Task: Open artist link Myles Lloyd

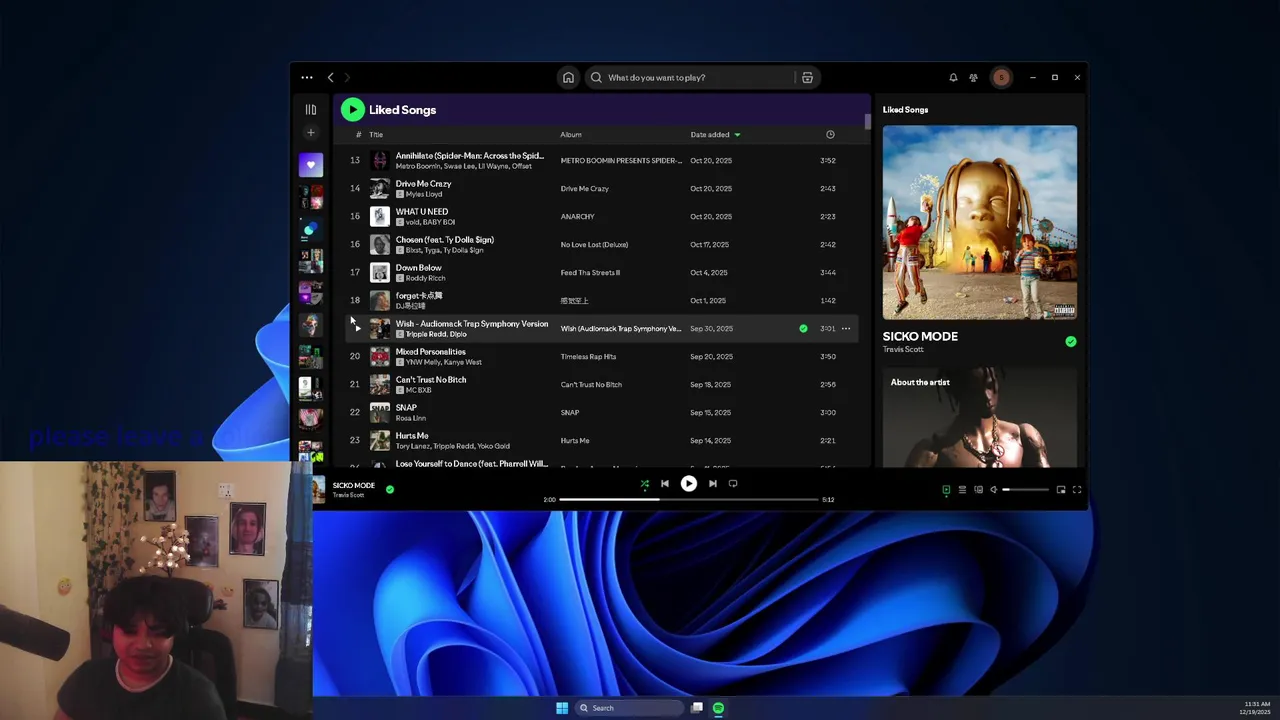Action: tap(425, 194)
